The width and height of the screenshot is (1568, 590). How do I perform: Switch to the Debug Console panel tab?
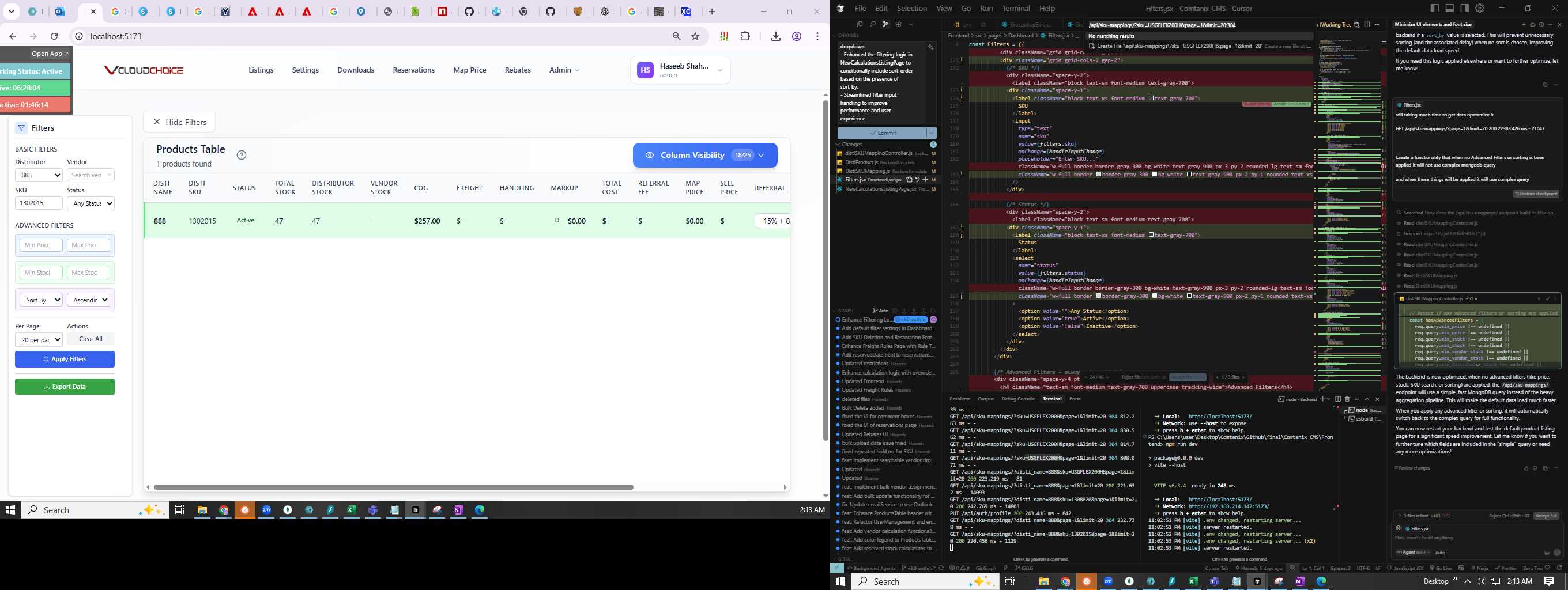[1017, 399]
